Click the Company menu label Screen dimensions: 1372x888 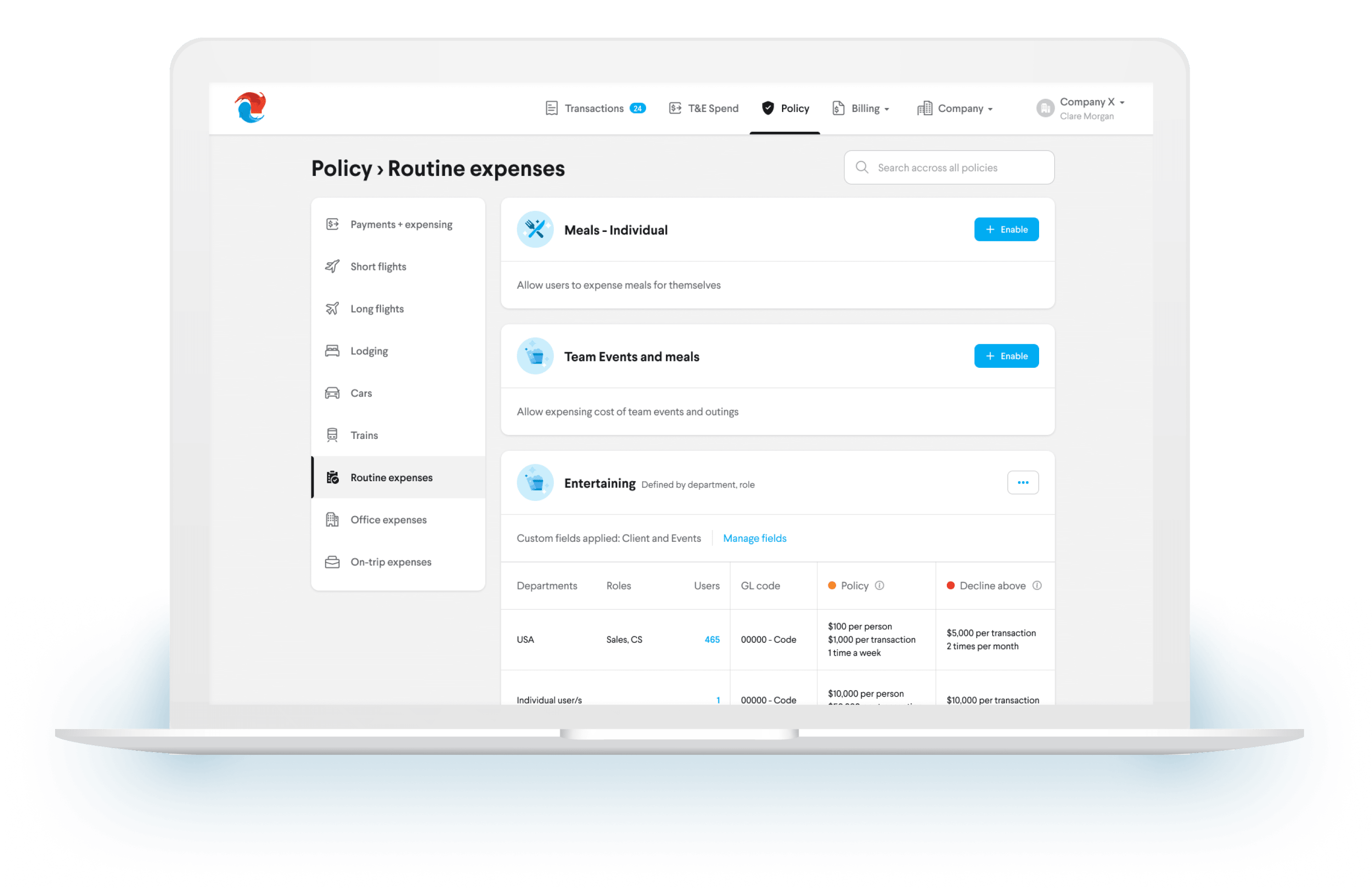[961, 108]
